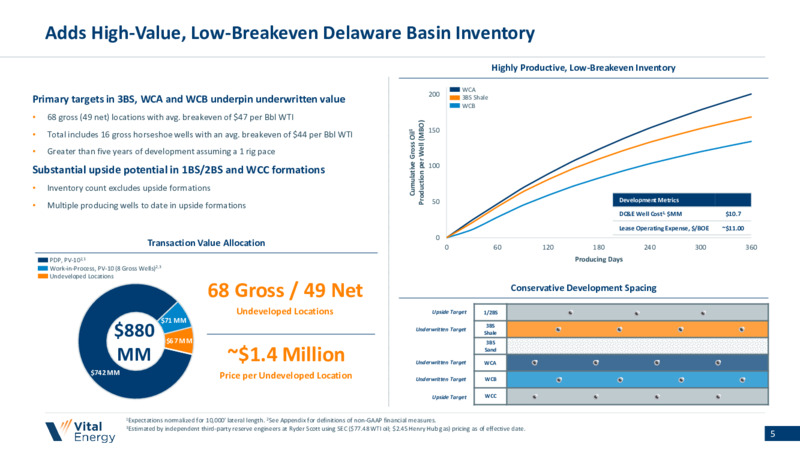Click the Development Metrics table header
Viewport: 800px width, 450px height.
coord(682,200)
